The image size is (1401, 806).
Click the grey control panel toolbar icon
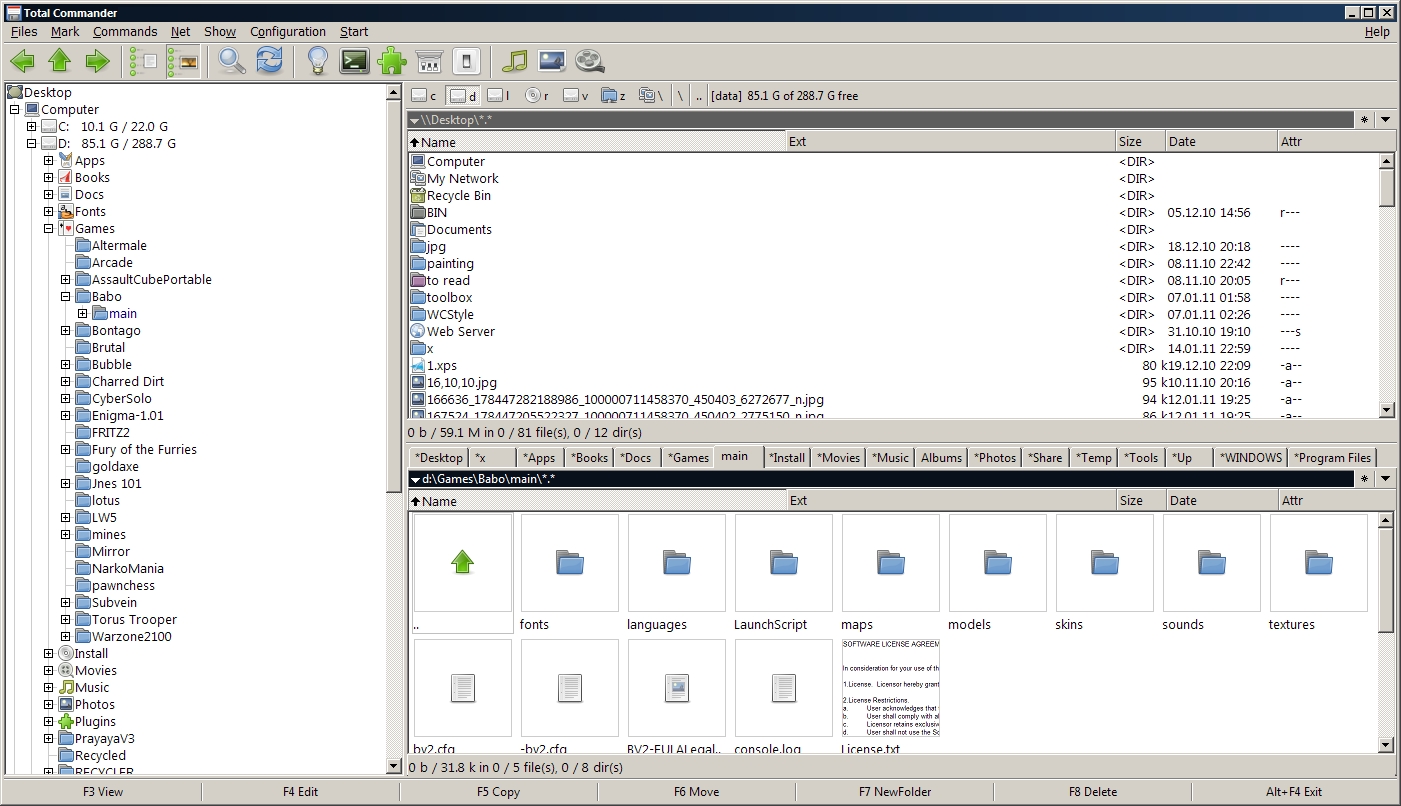(x=429, y=62)
